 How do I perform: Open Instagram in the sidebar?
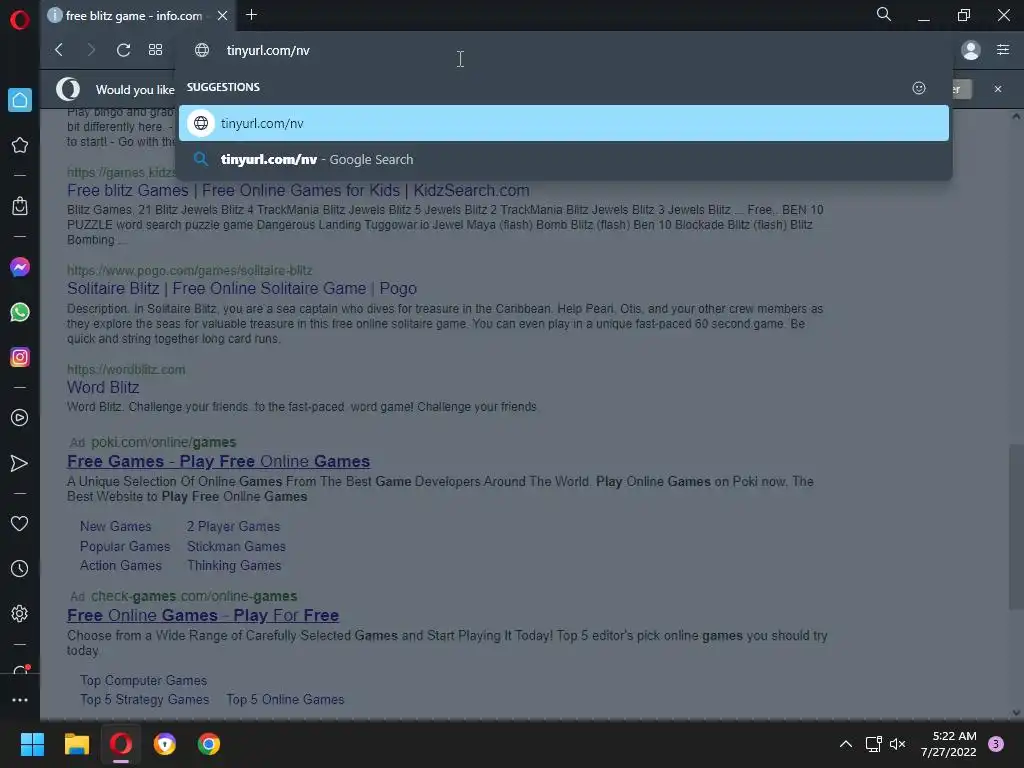[20, 357]
